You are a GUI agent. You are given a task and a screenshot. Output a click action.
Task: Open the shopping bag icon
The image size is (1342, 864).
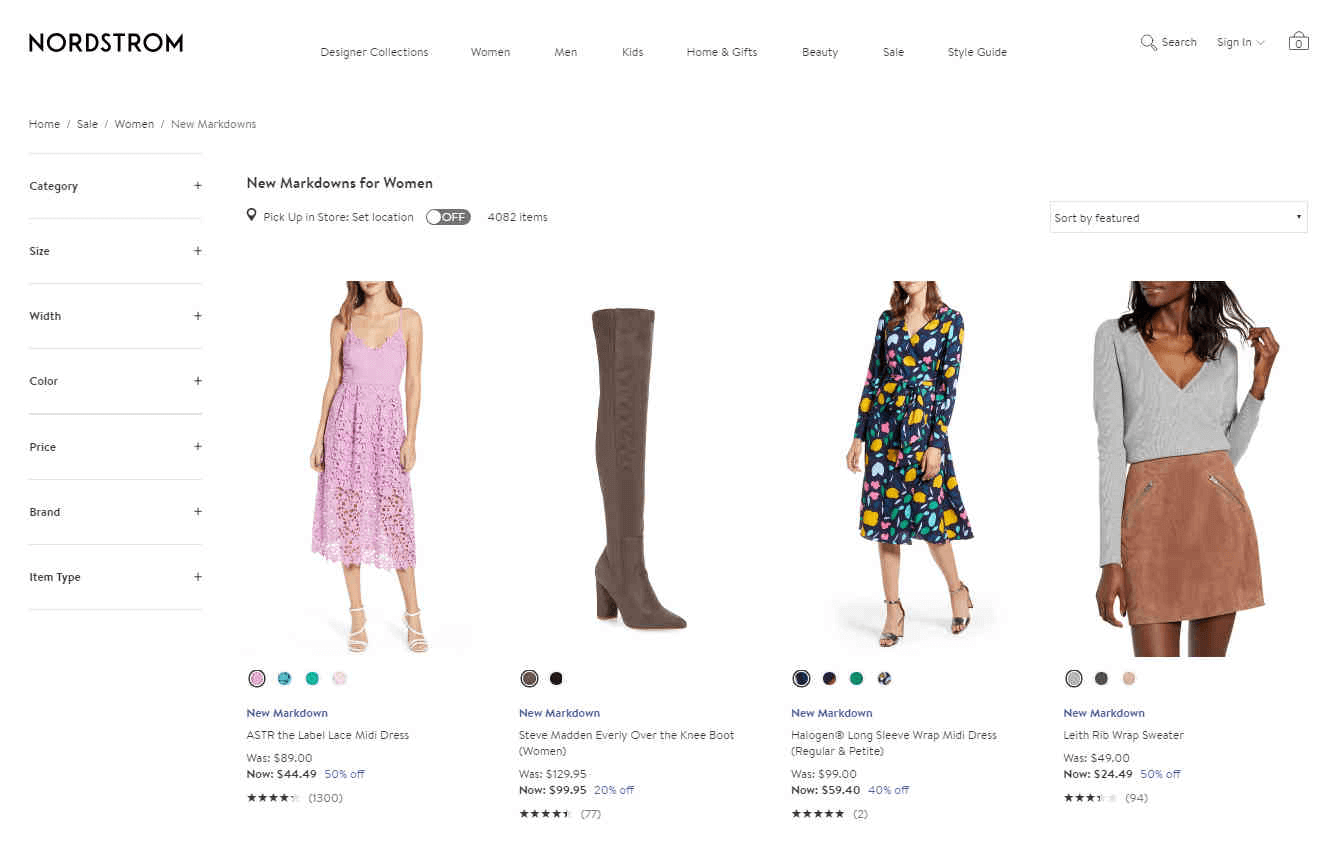point(1298,41)
